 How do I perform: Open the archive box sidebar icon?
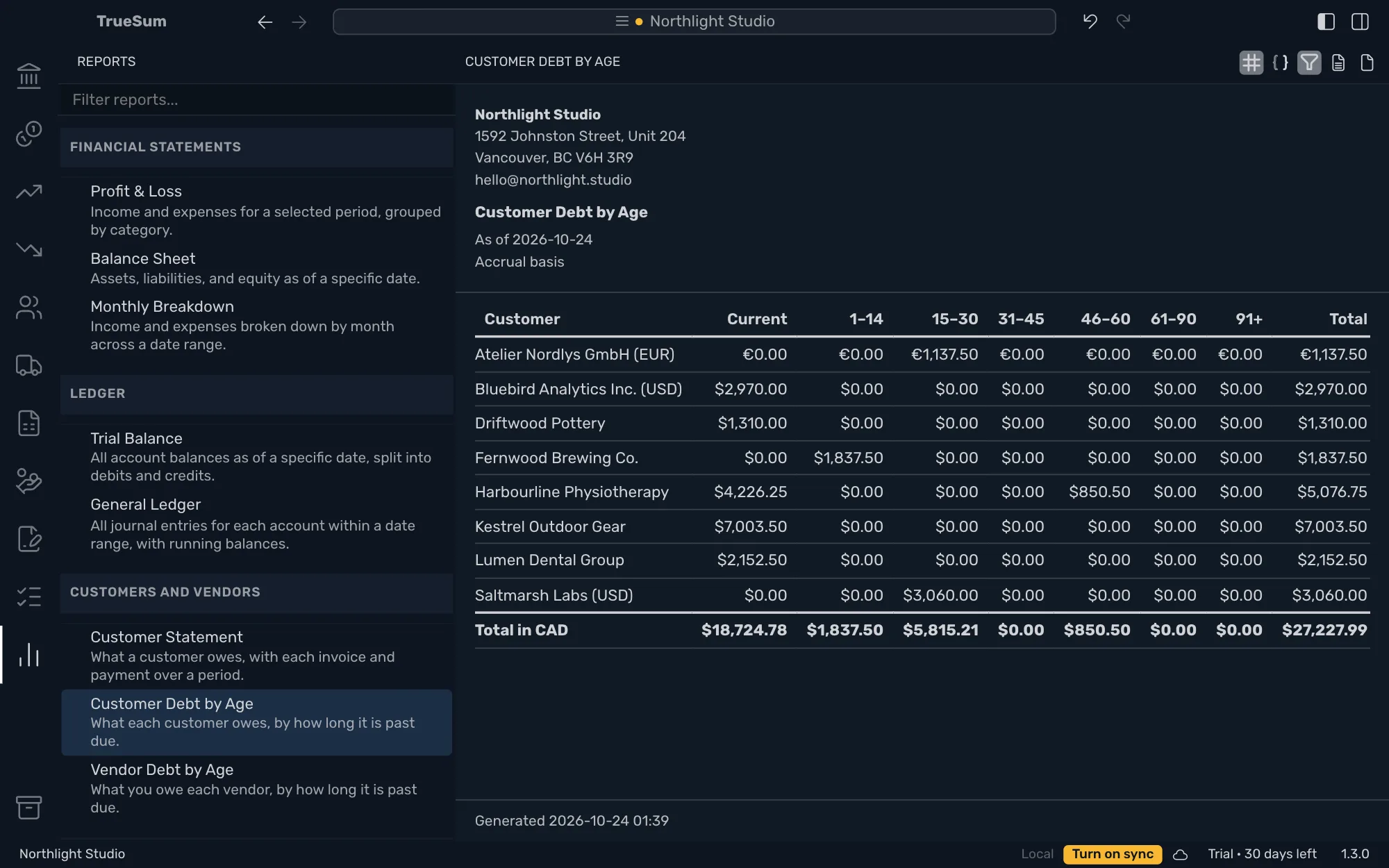click(x=28, y=807)
